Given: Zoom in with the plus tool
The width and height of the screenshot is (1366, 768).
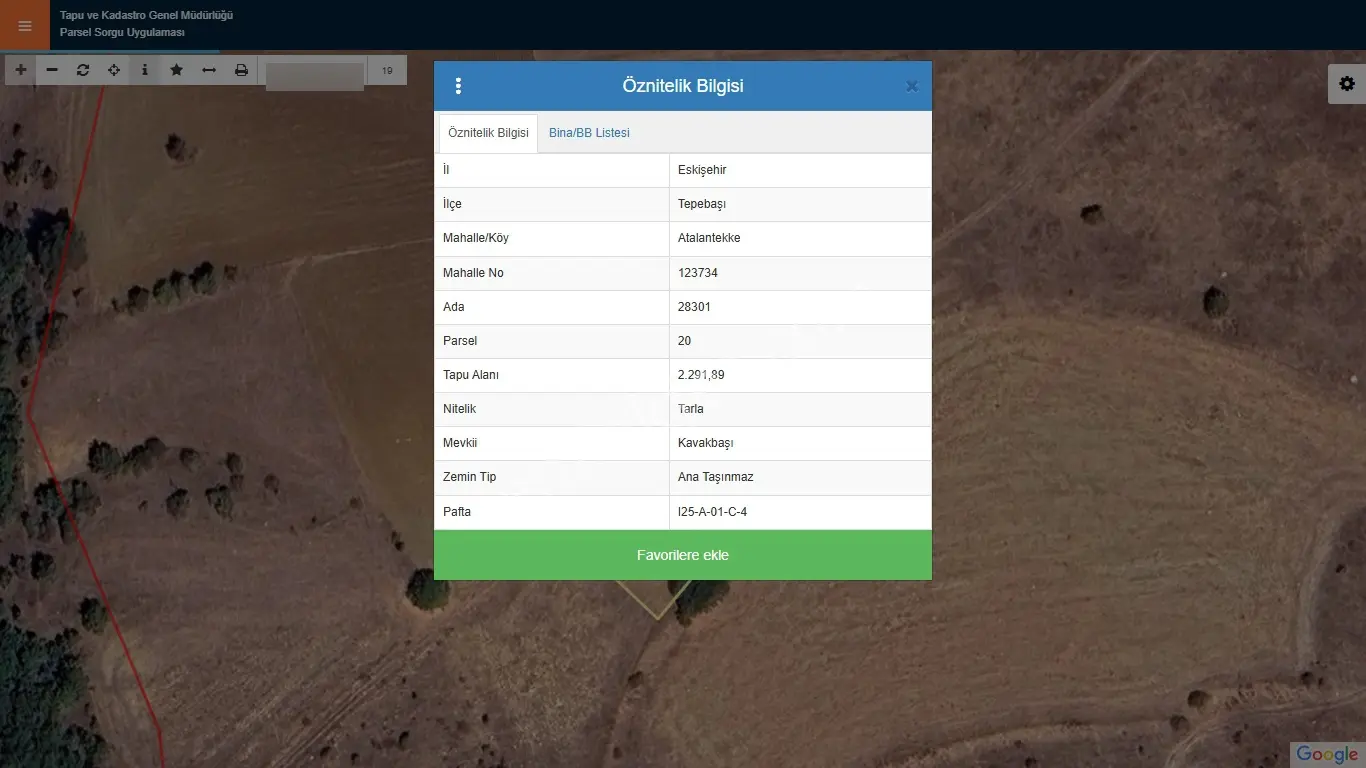Looking at the screenshot, I should [x=21, y=70].
